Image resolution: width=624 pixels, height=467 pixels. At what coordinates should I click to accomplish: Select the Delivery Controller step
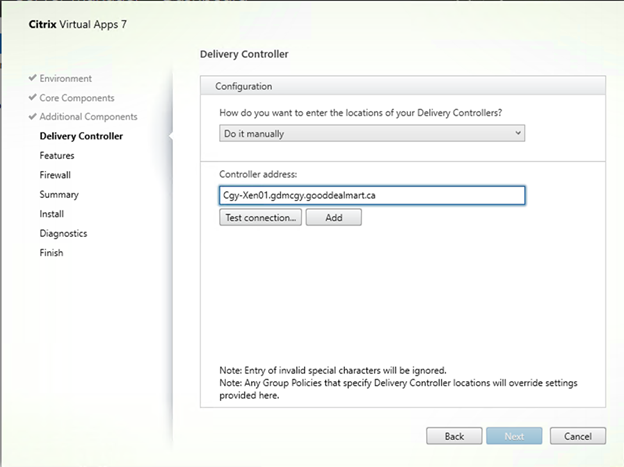[81, 136]
